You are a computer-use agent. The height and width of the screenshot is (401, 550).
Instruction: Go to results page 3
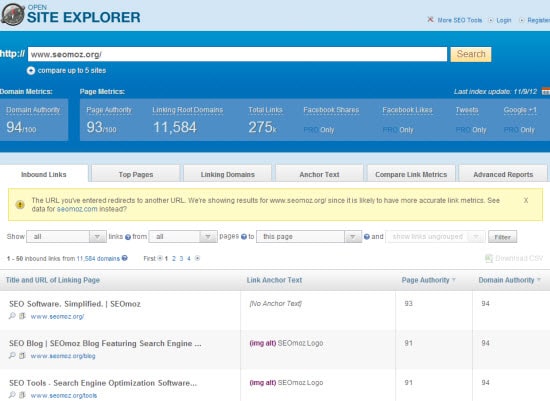tap(181, 259)
